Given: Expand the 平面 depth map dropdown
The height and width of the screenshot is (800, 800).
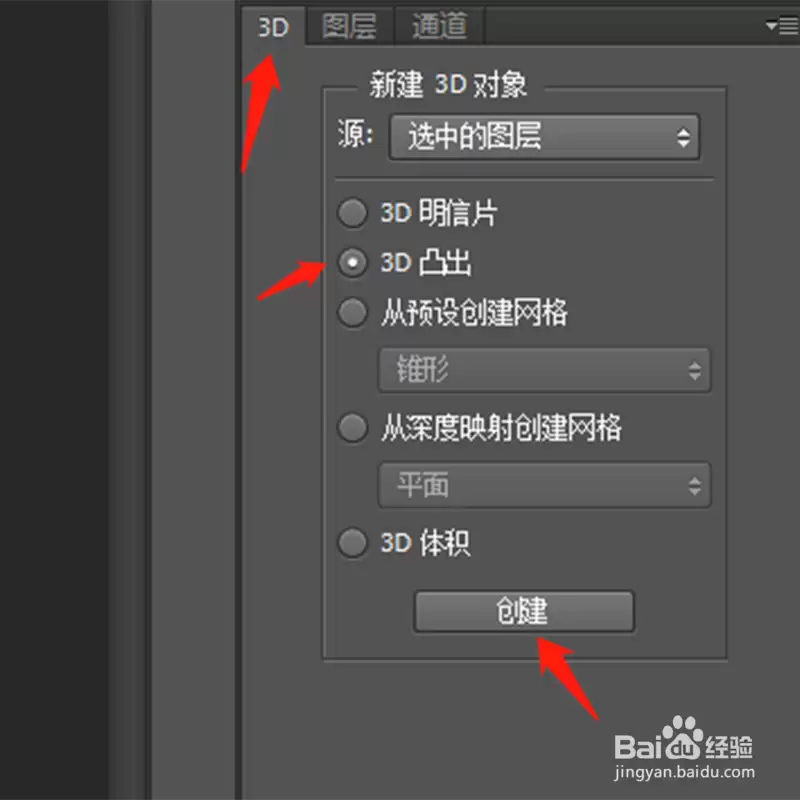Looking at the screenshot, I should pyautogui.click(x=544, y=485).
